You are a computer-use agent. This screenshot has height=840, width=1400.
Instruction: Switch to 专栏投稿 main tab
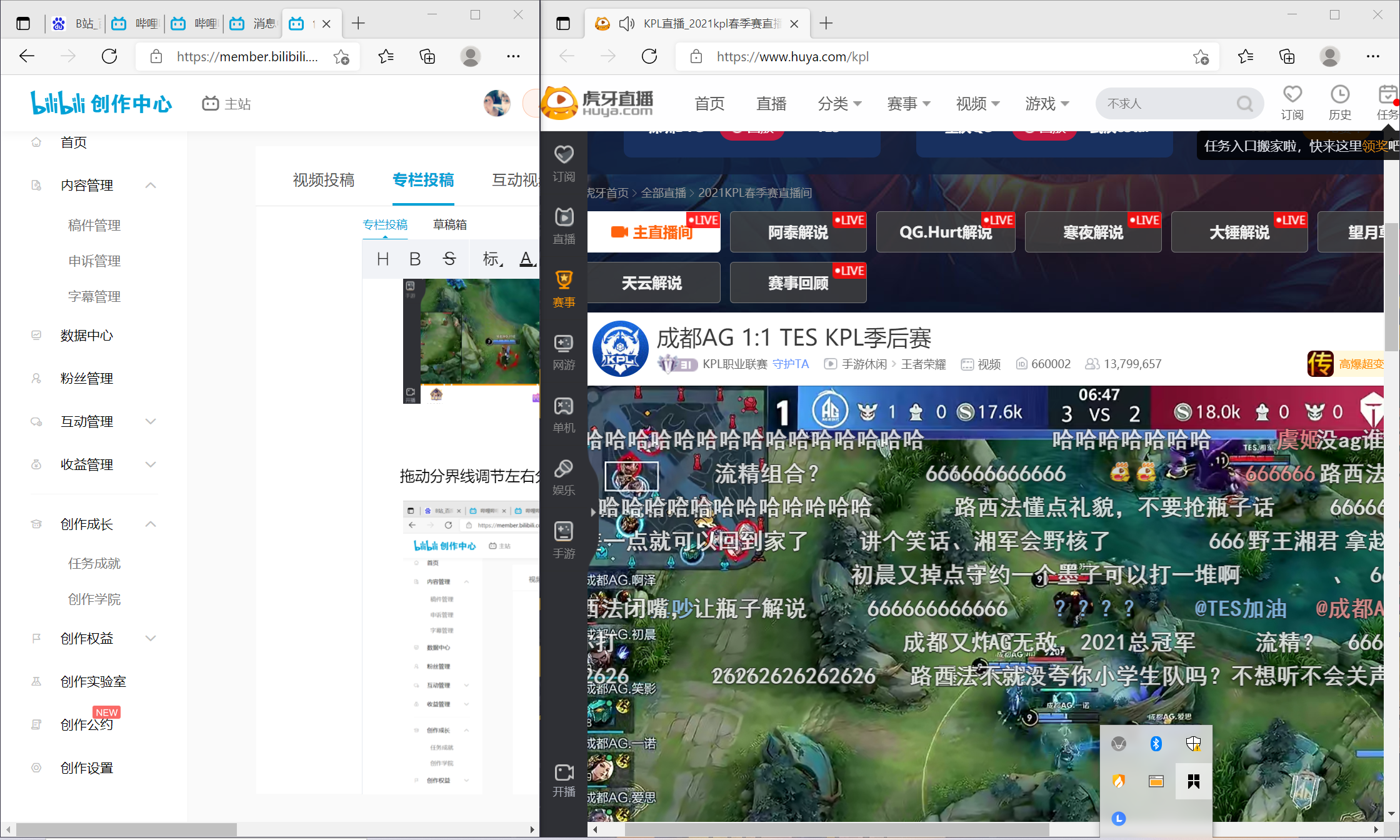pyautogui.click(x=423, y=180)
